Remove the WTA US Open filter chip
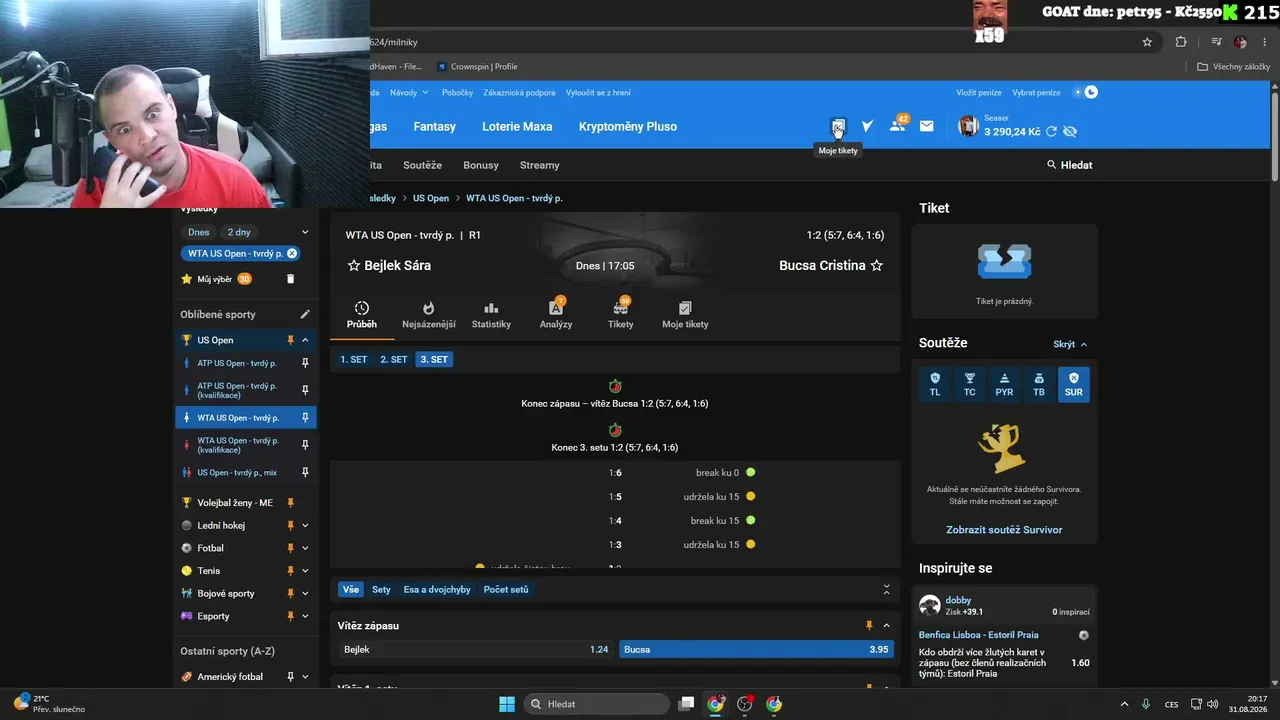Image resolution: width=1280 pixels, height=720 pixels. click(292, 254)
